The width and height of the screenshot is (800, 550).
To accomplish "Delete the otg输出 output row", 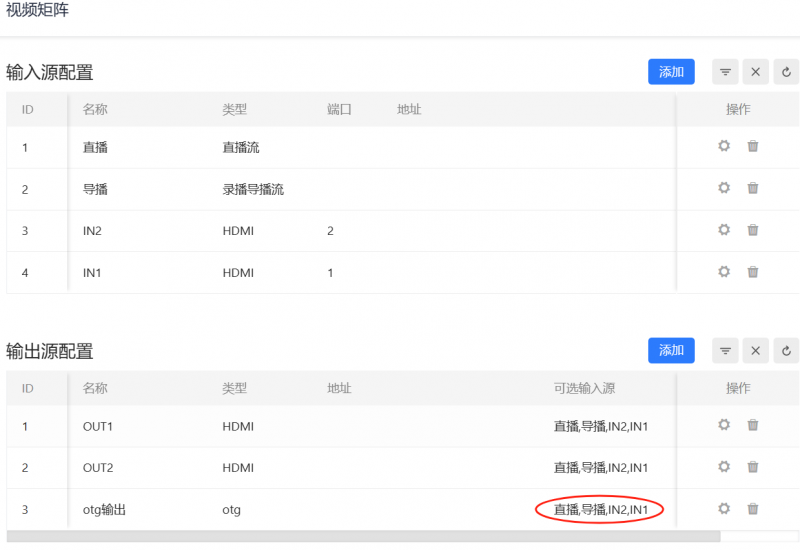I will click(753, 509).
